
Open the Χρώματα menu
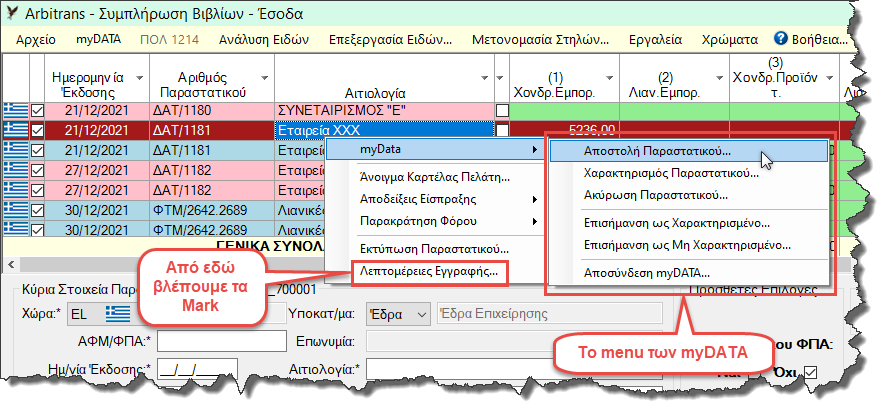coord(730,40)
